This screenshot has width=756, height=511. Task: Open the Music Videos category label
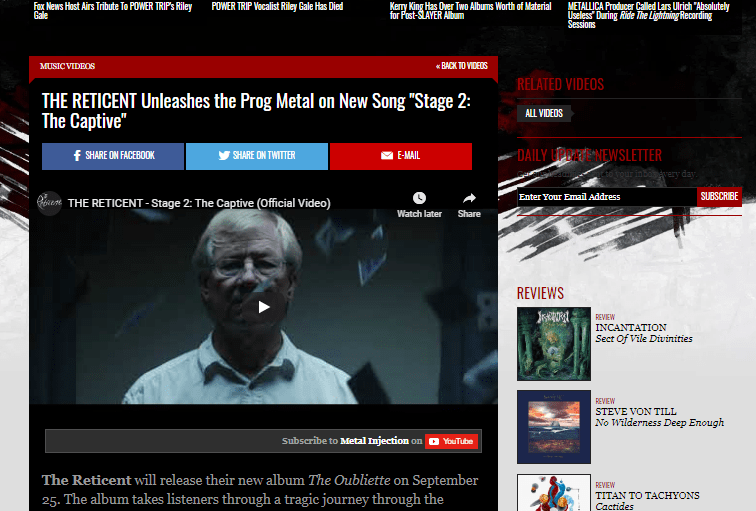pyautogui.click(x=68, y=66)
